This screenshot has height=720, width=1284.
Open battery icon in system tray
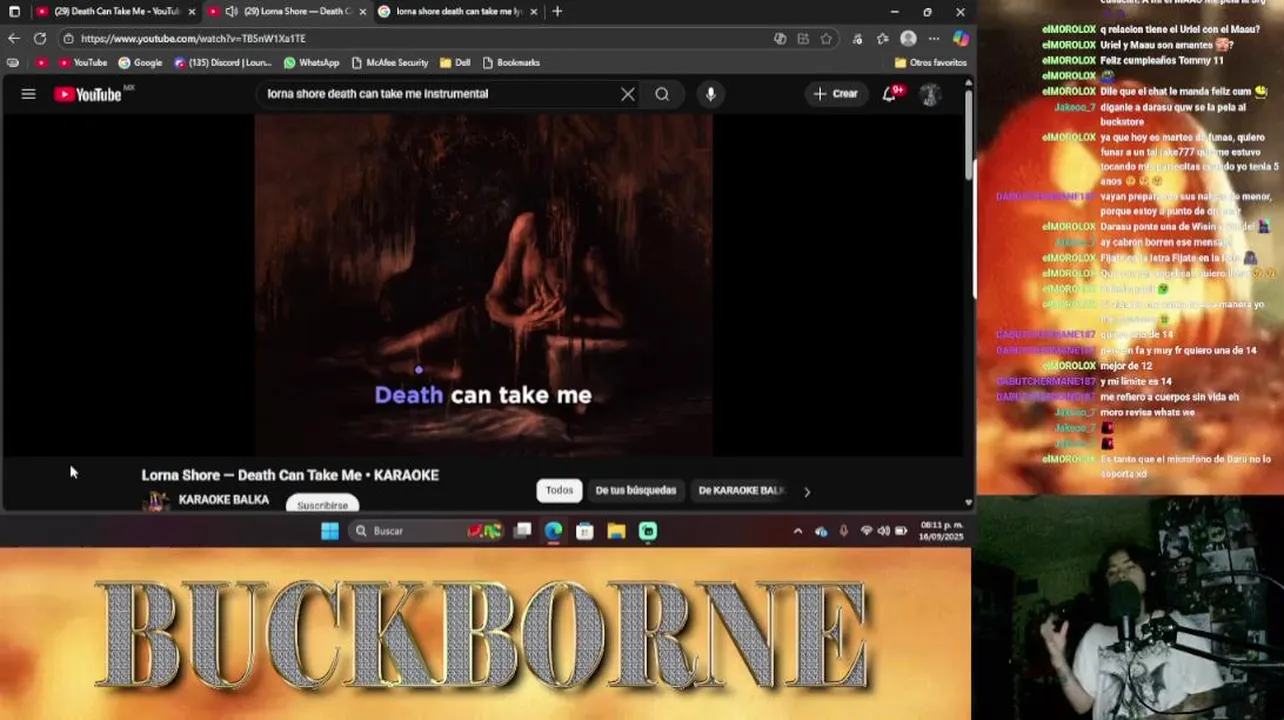[901, 531]
